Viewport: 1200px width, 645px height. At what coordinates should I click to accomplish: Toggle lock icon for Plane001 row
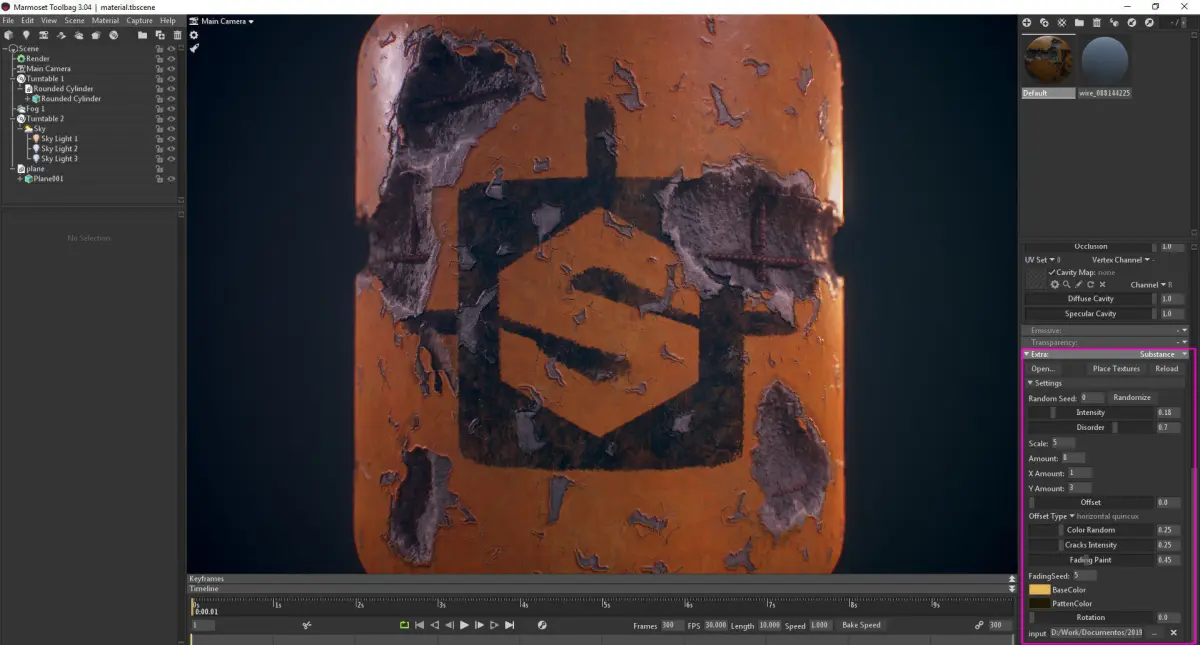[159, 179]
